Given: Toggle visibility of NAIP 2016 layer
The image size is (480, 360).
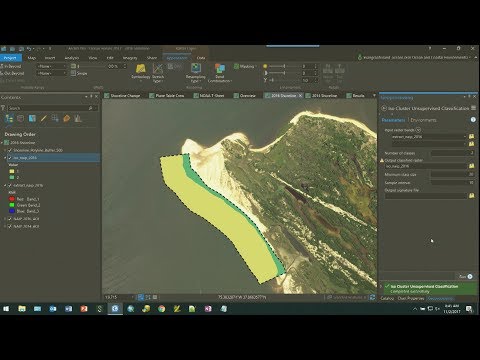Looking at the screenshot, I should pyautogui.click(x=10, y=219).
